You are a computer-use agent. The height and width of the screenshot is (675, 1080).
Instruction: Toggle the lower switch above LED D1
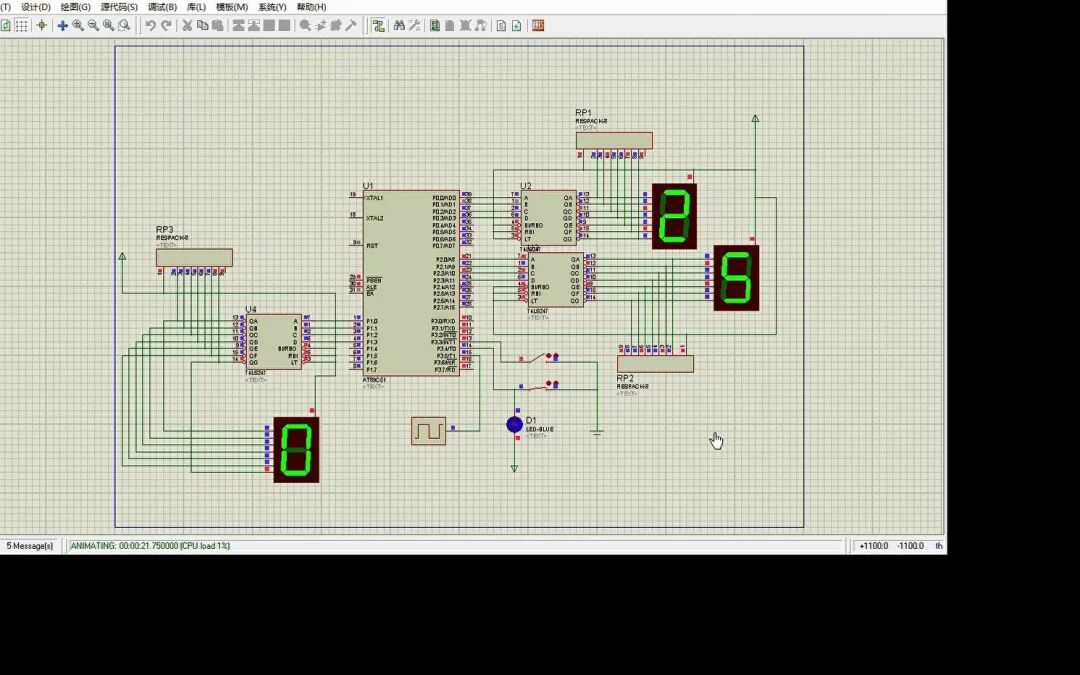point(549,381)
